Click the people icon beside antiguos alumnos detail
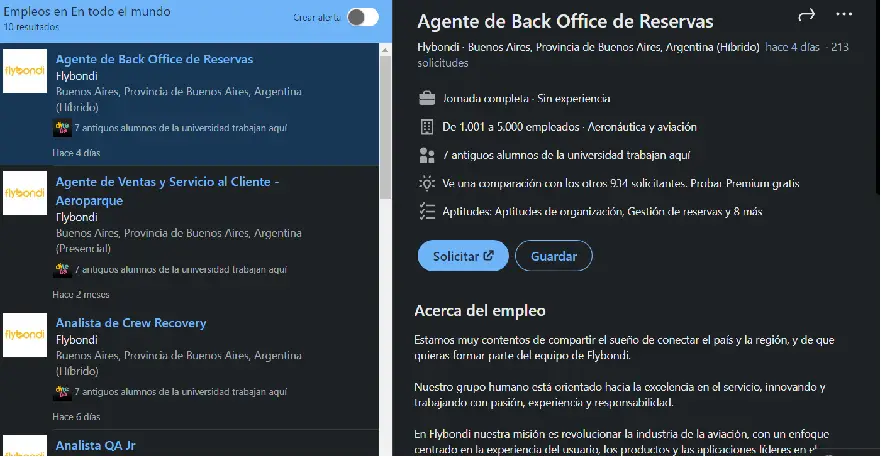The image size is (881, 457). click(427, 155)
